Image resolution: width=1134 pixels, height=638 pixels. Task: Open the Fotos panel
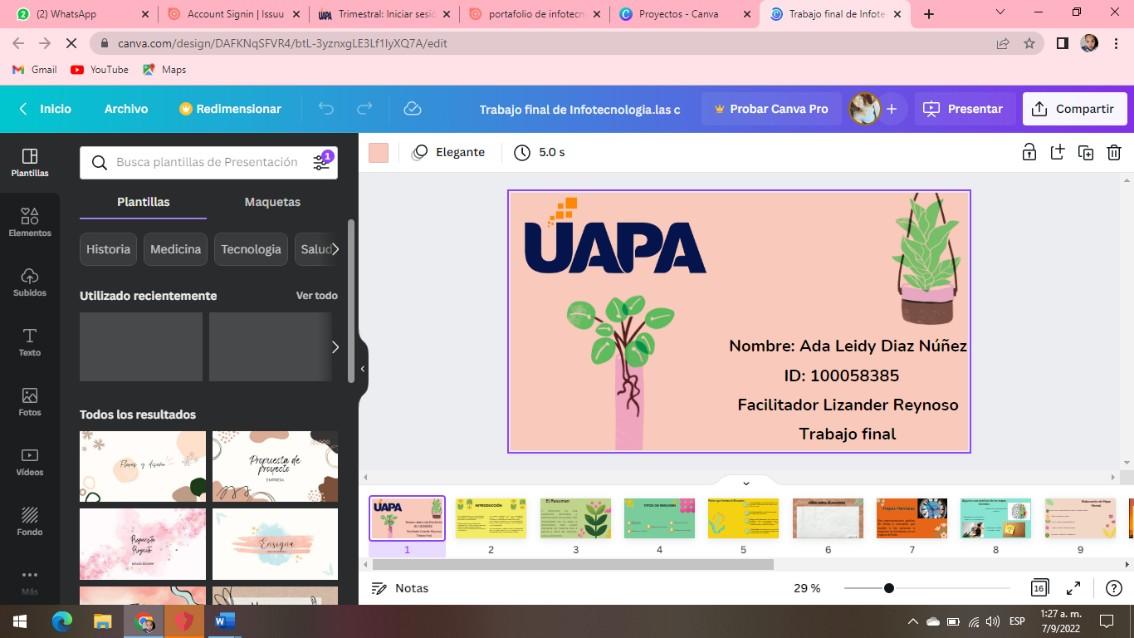click(30, 401)
